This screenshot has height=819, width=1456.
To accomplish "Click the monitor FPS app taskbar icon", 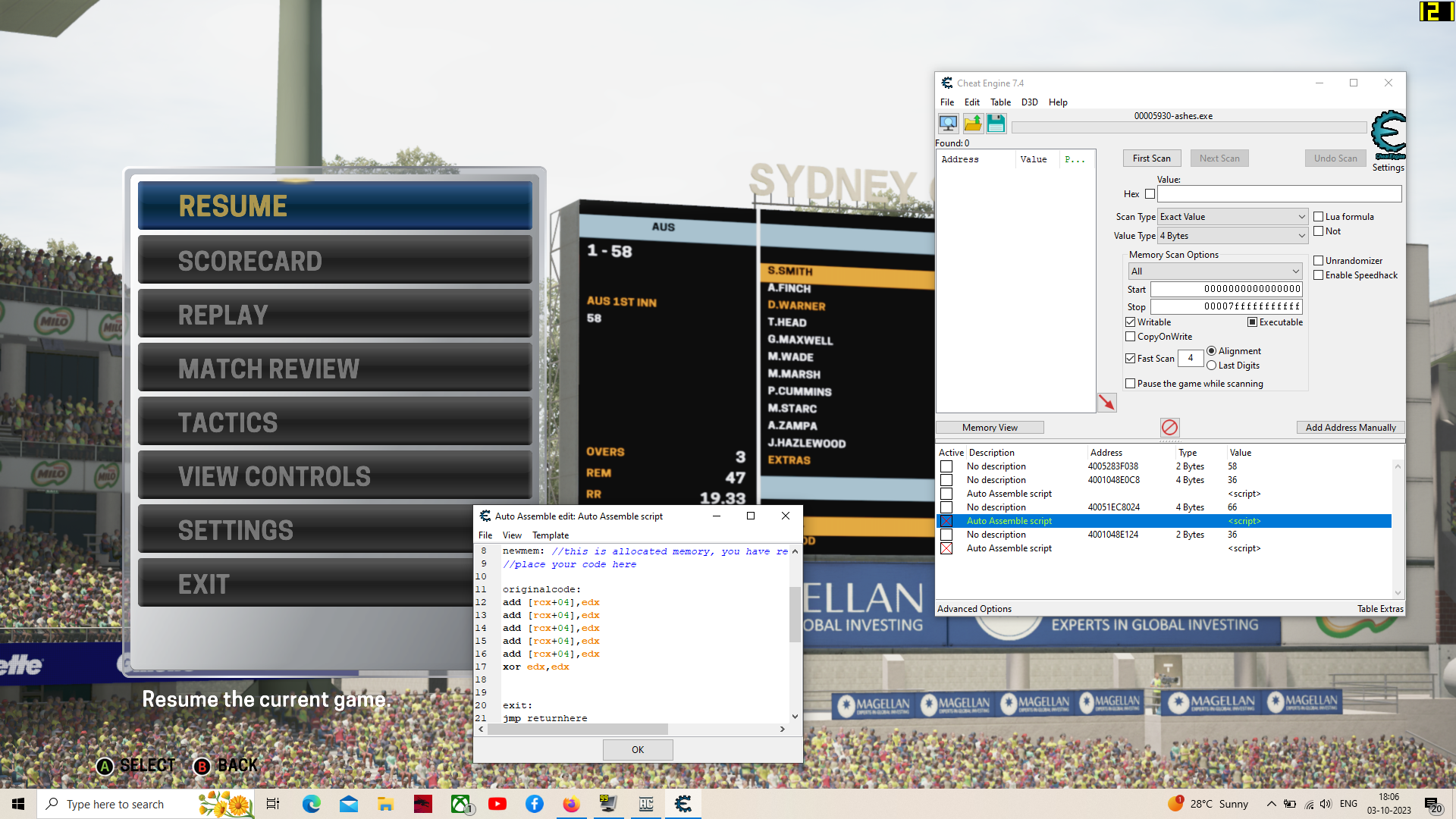I will pos(608,804).
